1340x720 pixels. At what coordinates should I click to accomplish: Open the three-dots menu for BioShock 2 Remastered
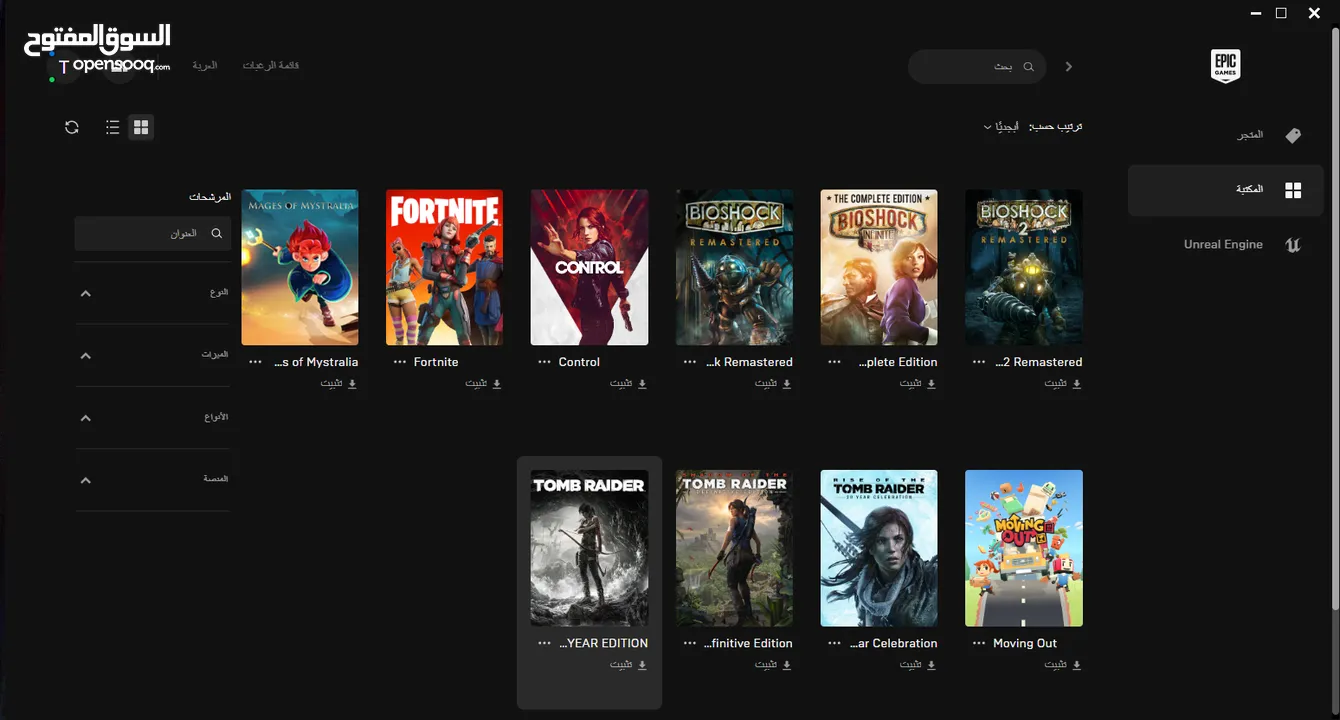point(979,362)
